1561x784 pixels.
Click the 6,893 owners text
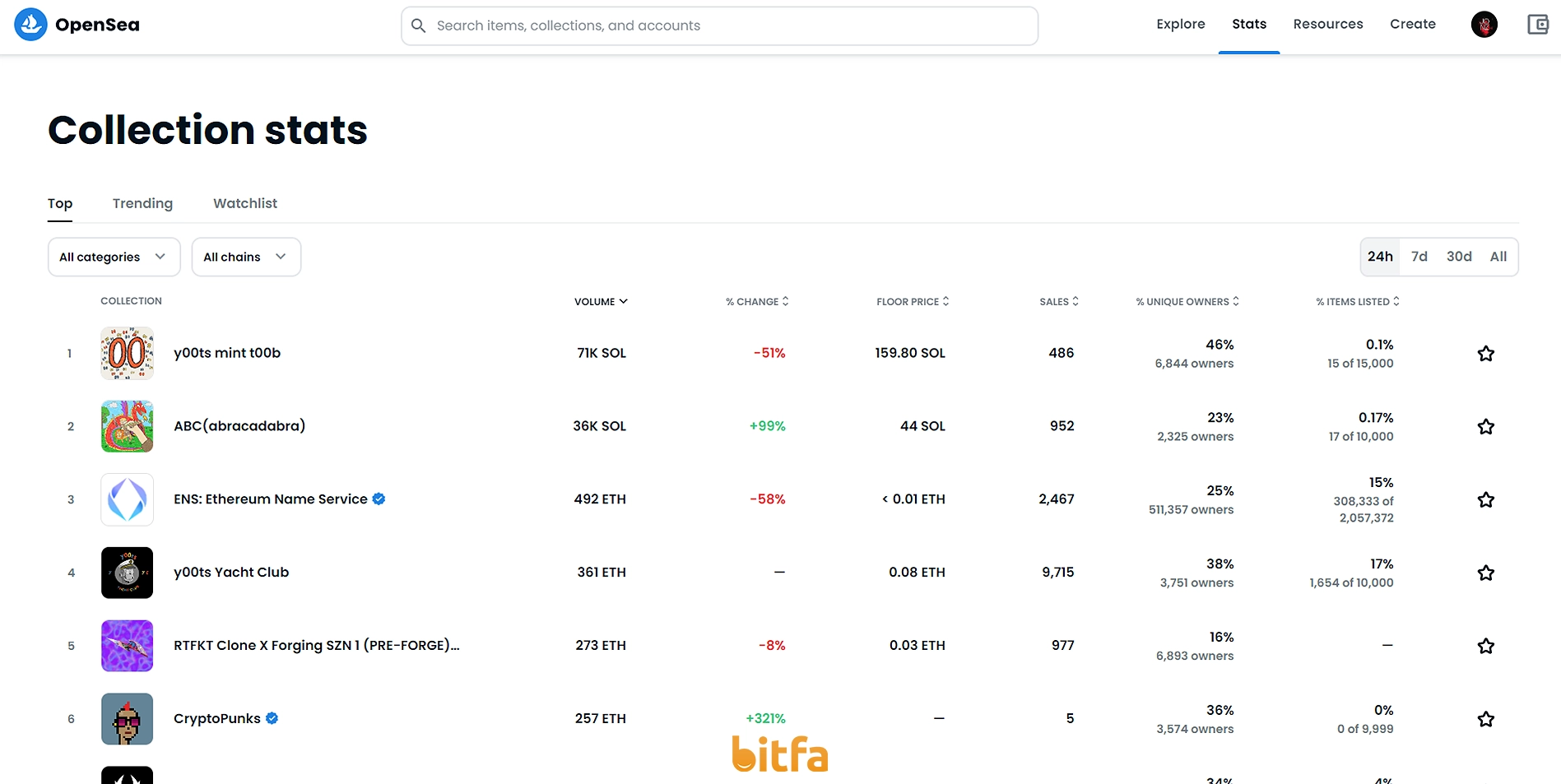(1195, 656)
